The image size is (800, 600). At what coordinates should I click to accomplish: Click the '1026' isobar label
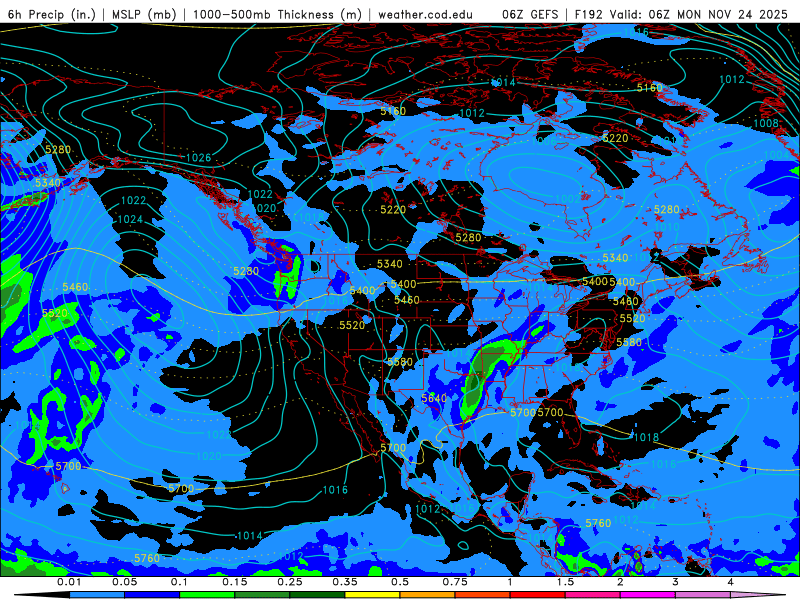click(x=198, y=158)
